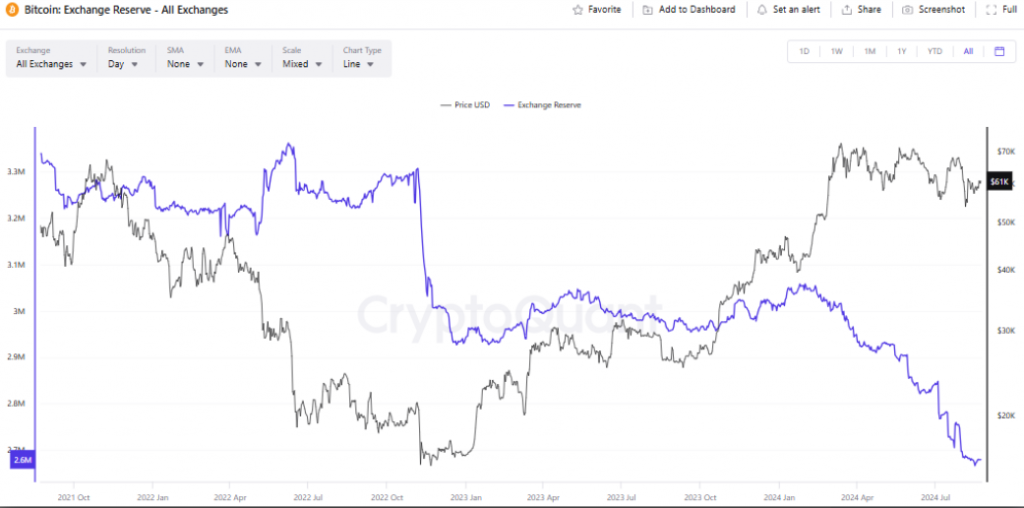Toggle the Price USD legend series

coord(466,104)
